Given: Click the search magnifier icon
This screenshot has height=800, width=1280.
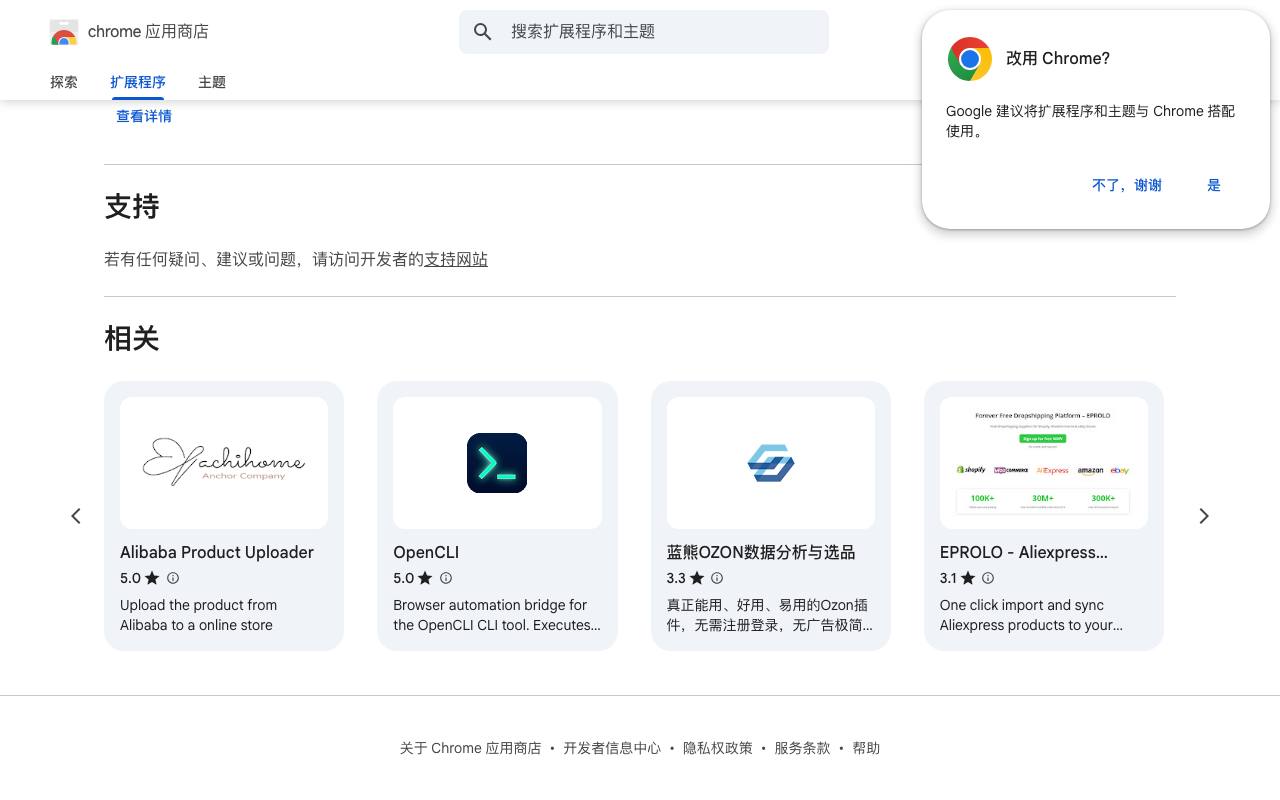Looking at the screenshot, I should [x=483, y=32].
